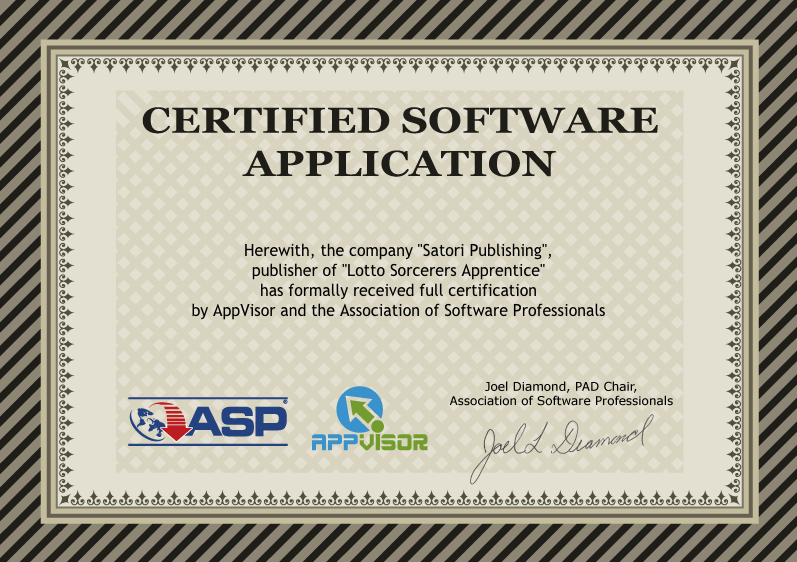
Task: Click the "Joel Diamond, PAD Chair," text
Action: click(x=560, y=385)
